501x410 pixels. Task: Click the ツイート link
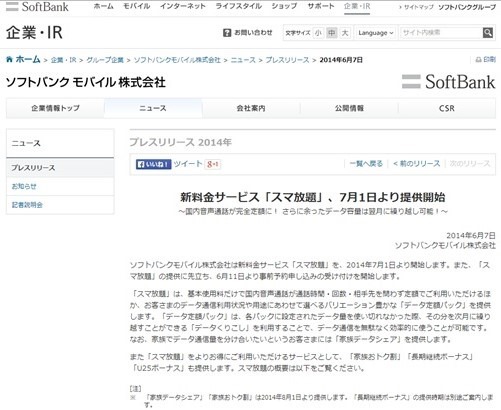[x=188, y=164]
